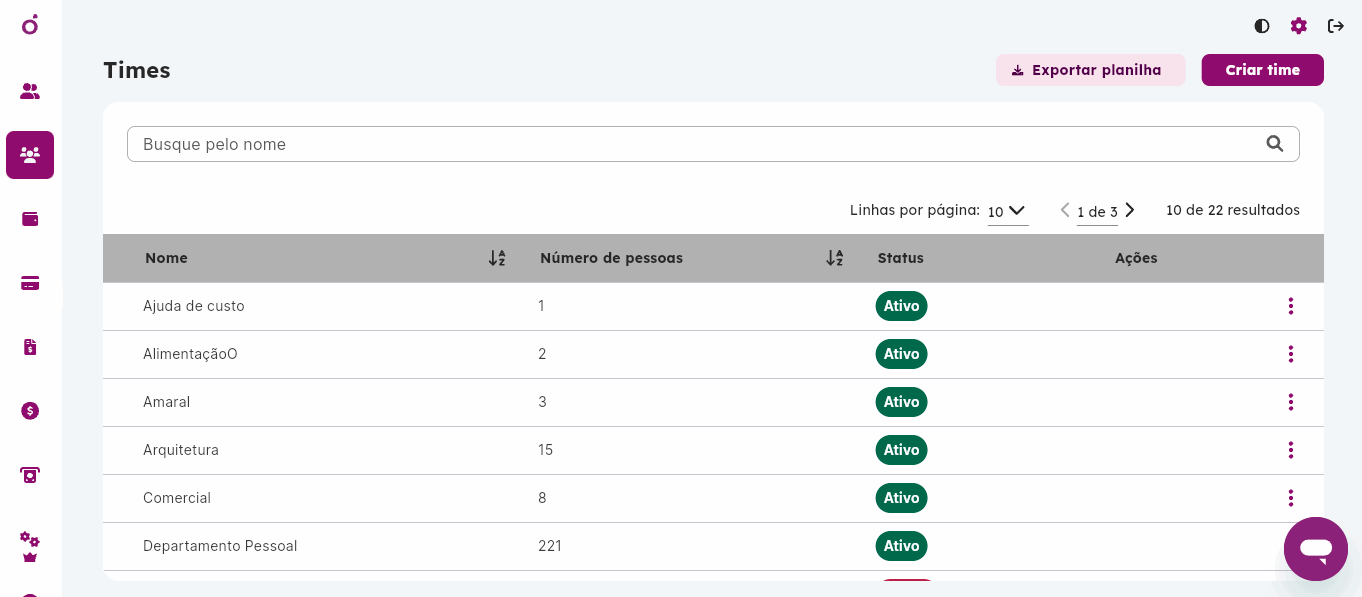Expand the rows per page dropdown
The height and width of the screenshot is (597, 1362).
point(1008,211)
